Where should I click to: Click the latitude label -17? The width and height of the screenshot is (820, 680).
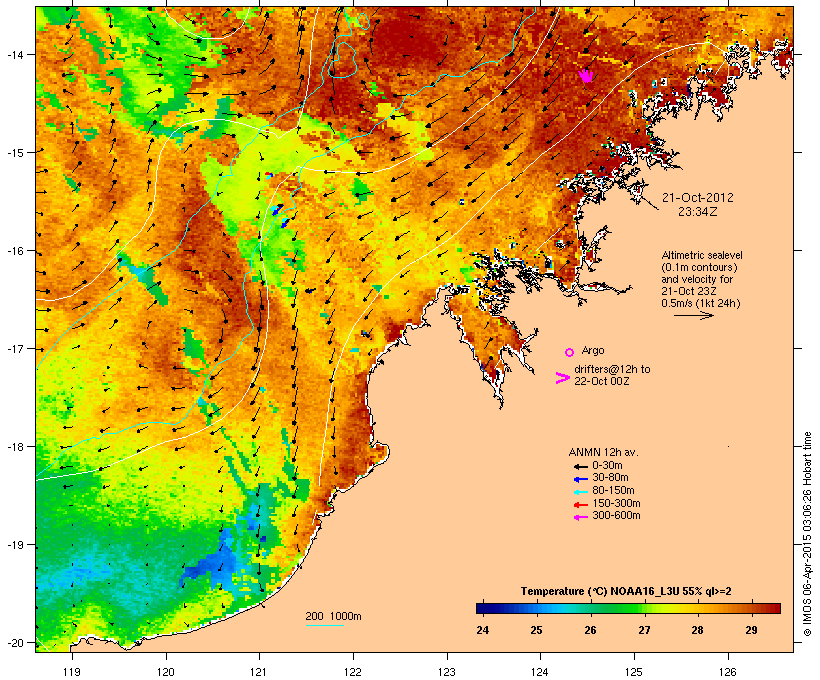click(14, 348)
